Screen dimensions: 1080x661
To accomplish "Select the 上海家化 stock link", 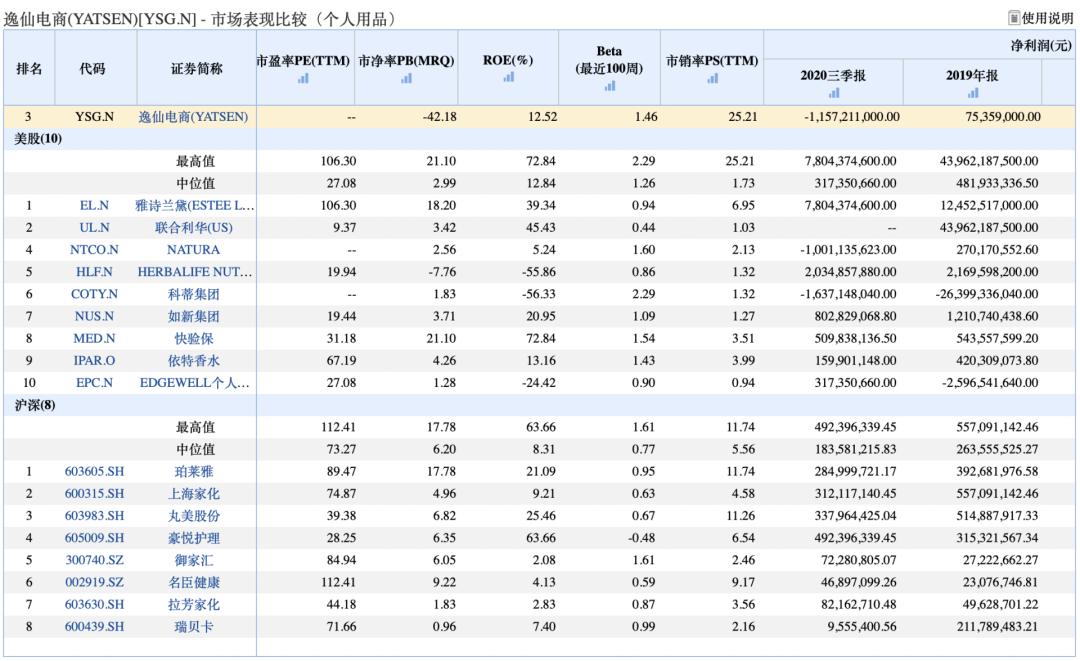I will [x=194, y=493].
